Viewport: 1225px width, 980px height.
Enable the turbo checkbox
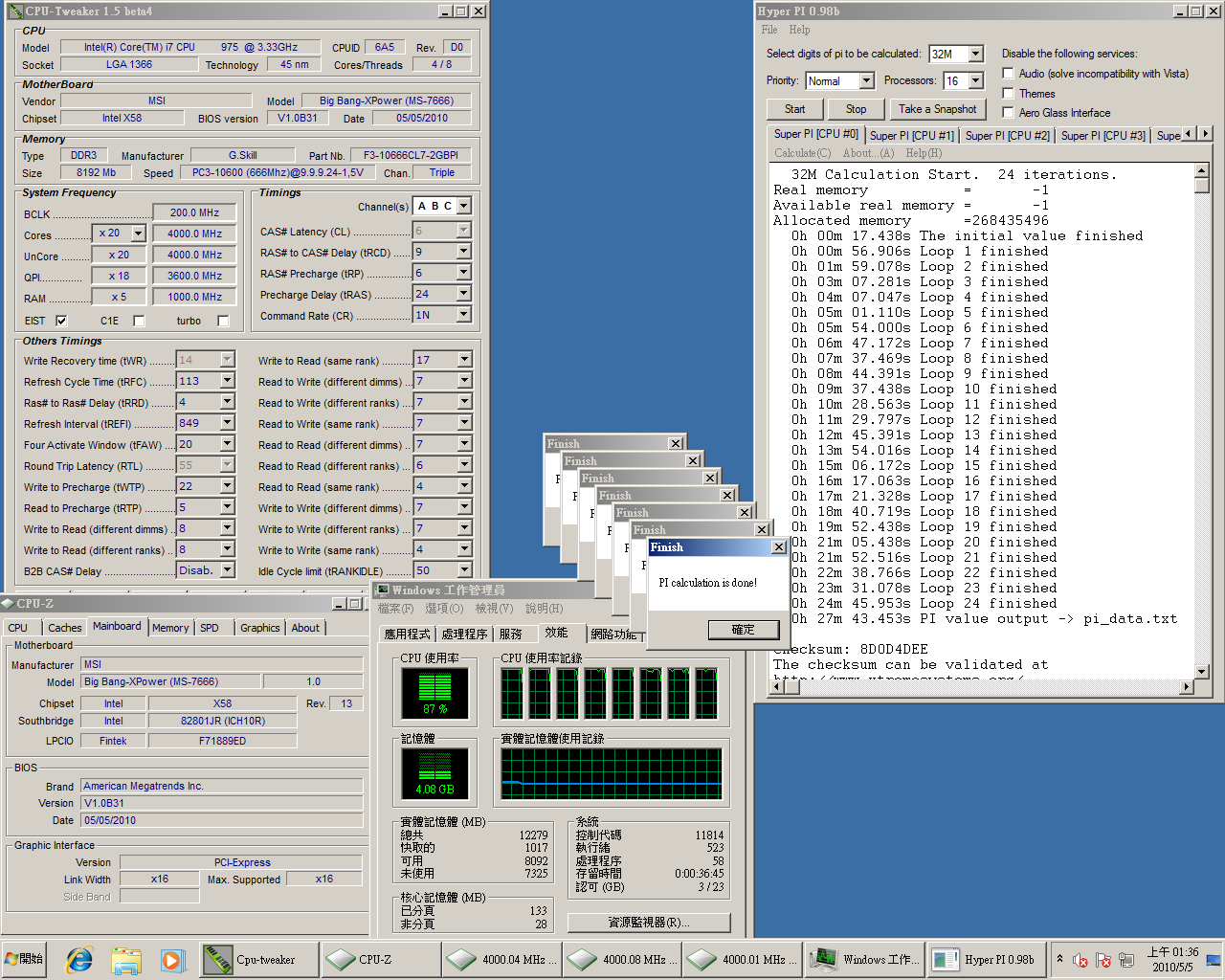[x=223, y=321]
